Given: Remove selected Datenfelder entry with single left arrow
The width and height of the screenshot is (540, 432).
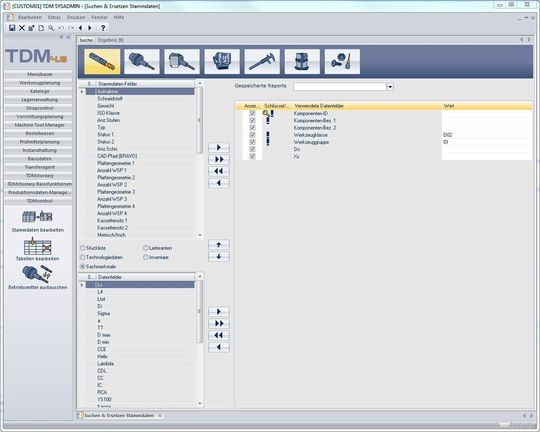Looking at the screenshot, I should pos(219,347).
